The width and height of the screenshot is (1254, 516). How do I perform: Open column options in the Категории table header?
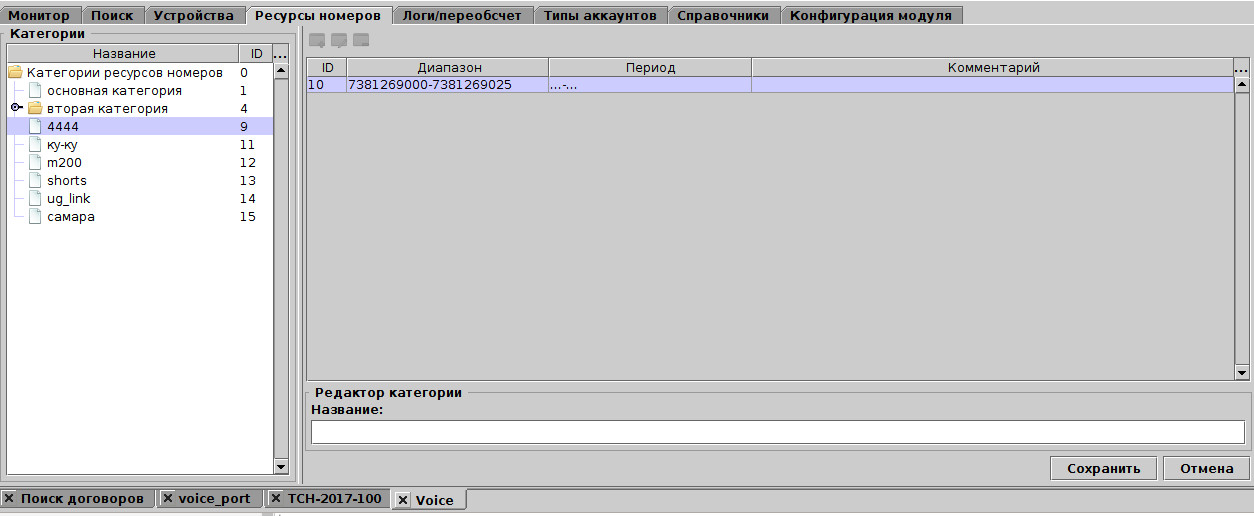point(280,54)
